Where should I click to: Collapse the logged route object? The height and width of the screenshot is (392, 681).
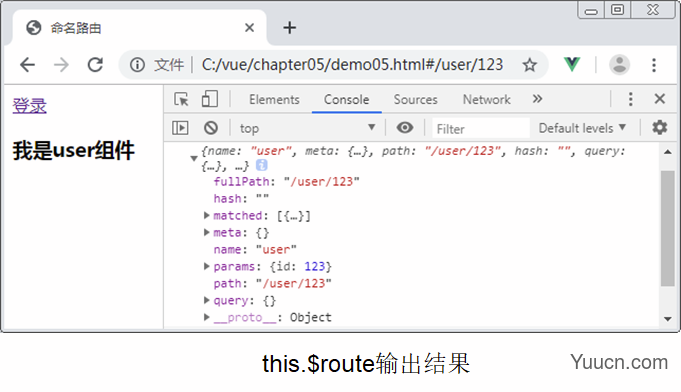click(194, 158)
